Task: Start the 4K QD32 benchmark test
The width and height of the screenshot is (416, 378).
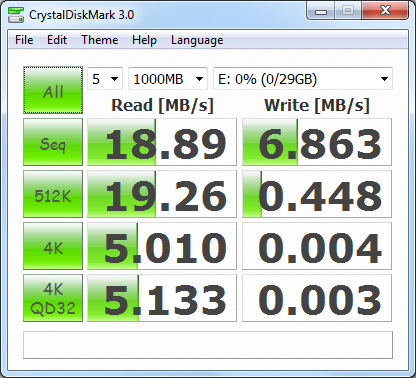Action: (53, 298)
